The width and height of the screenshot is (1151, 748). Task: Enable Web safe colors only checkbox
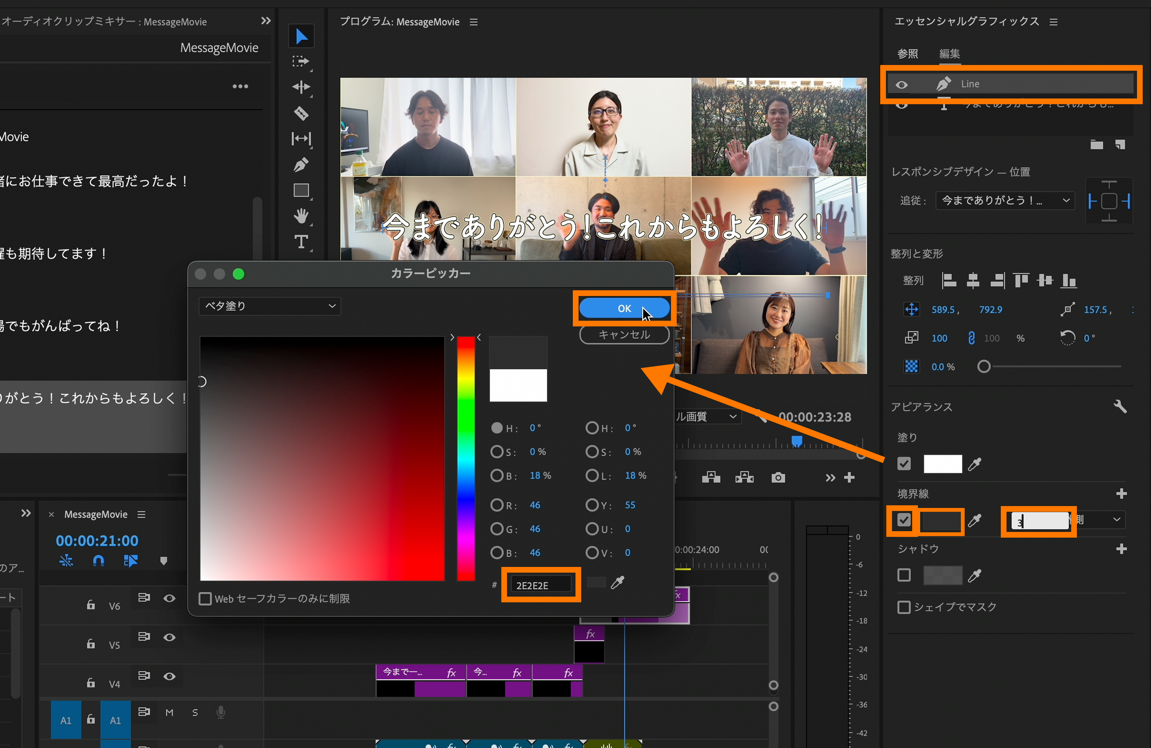[x=206, y=599]
